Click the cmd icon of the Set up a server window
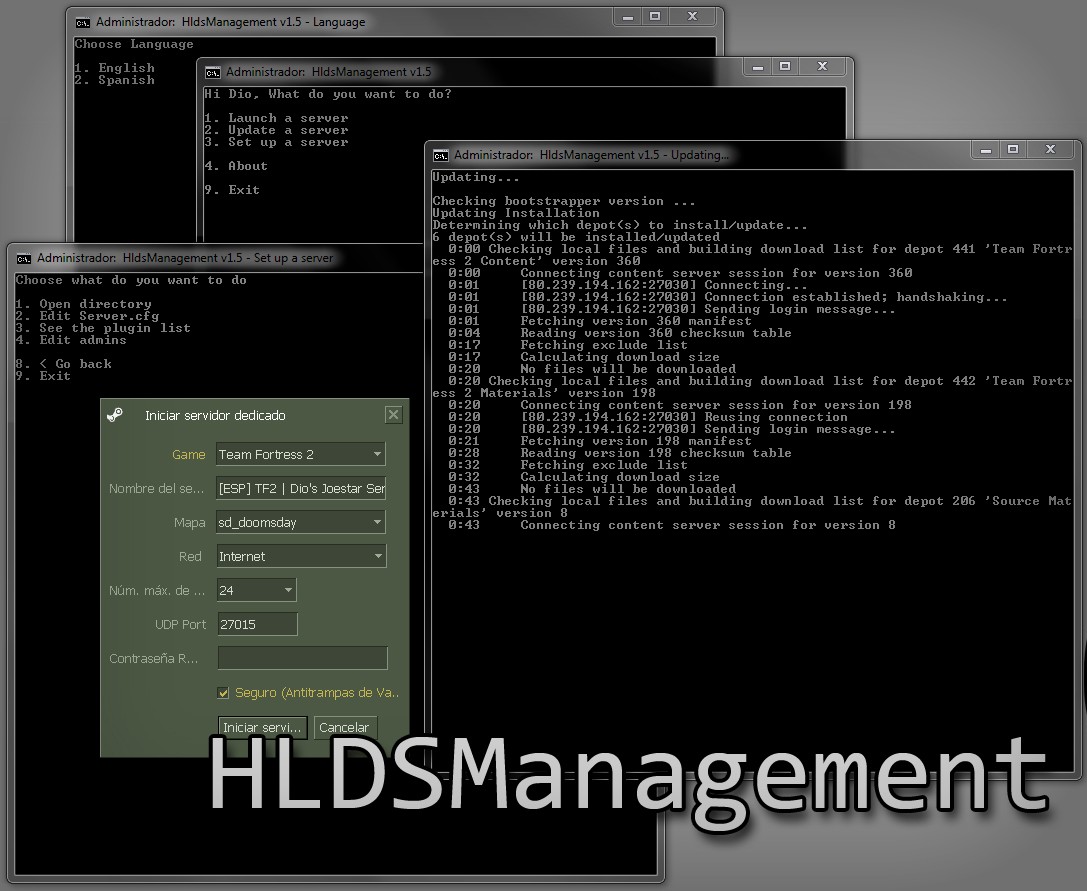This screenshot has width=1087, height=891. [x=24, y=258]
